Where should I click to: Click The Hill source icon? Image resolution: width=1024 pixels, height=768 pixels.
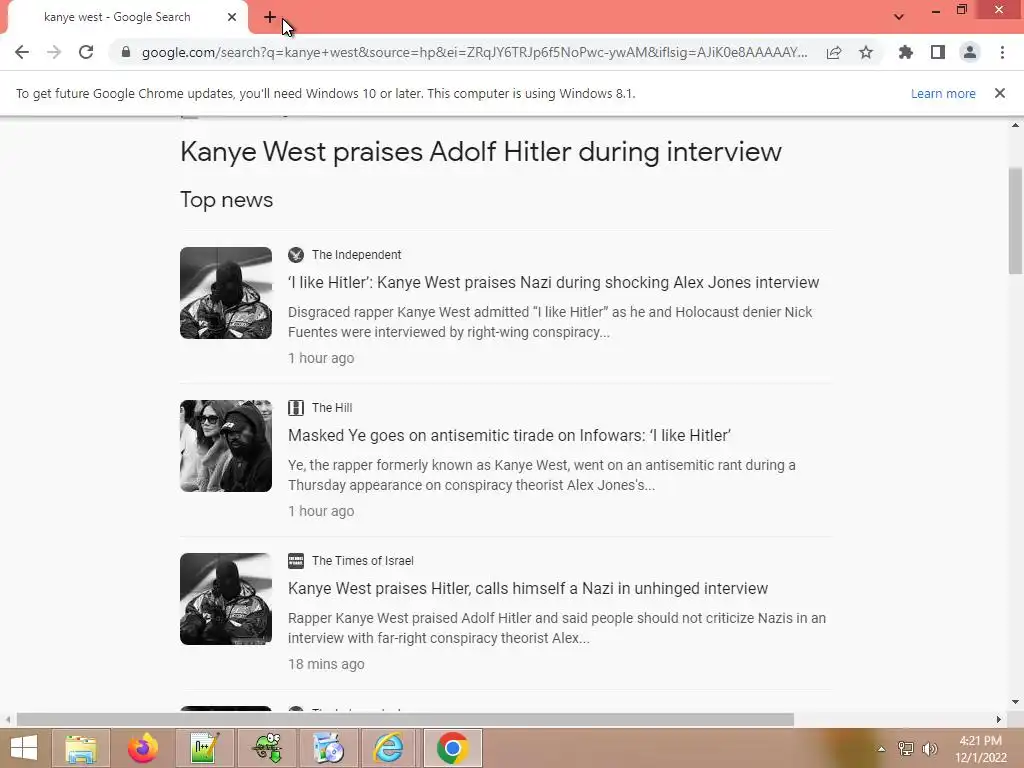pyautogui.click(x=296, y=408)
